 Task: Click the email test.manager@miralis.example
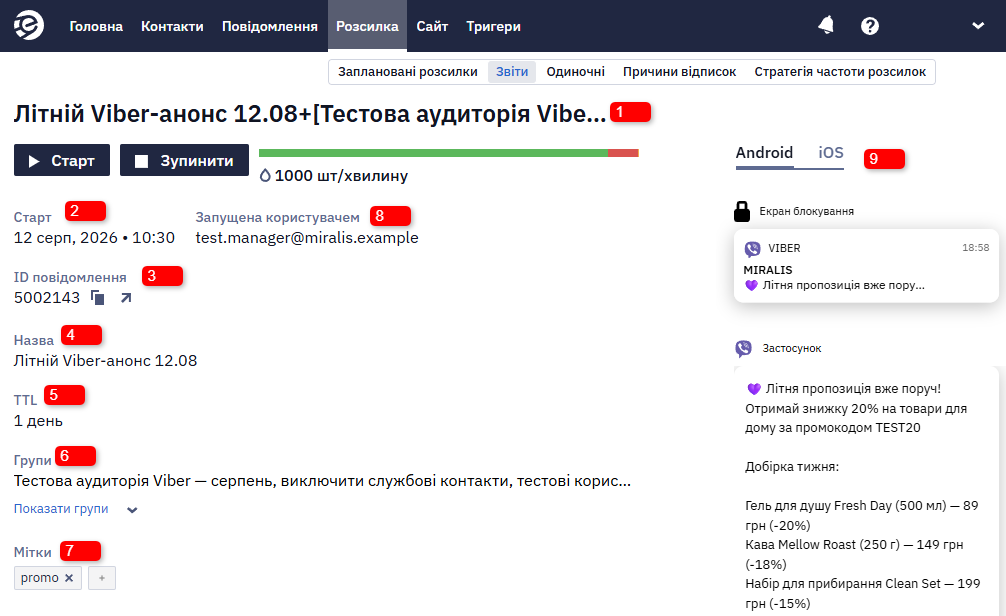[307, 238]
